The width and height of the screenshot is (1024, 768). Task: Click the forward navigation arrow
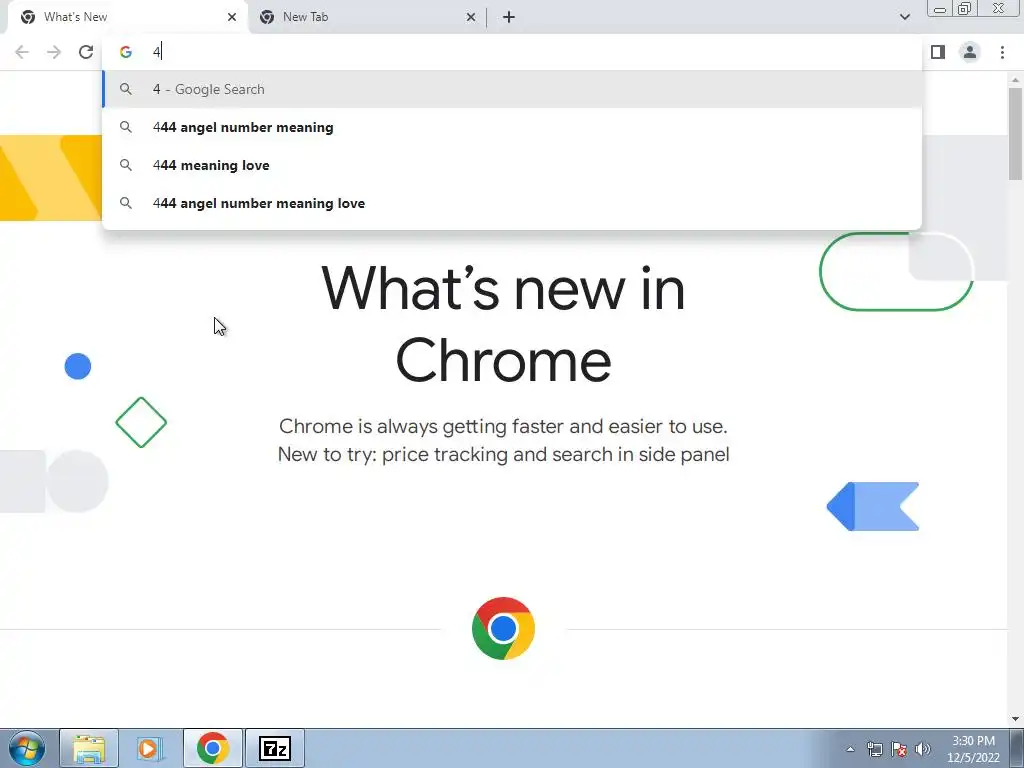pos(54,52)
